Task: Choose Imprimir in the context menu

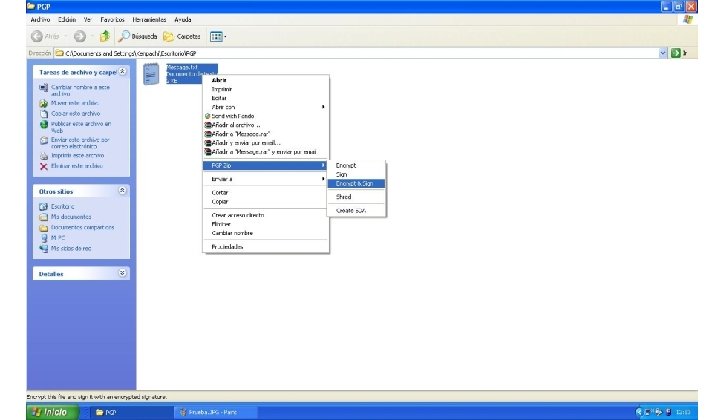Action: (x=266, y=89)
